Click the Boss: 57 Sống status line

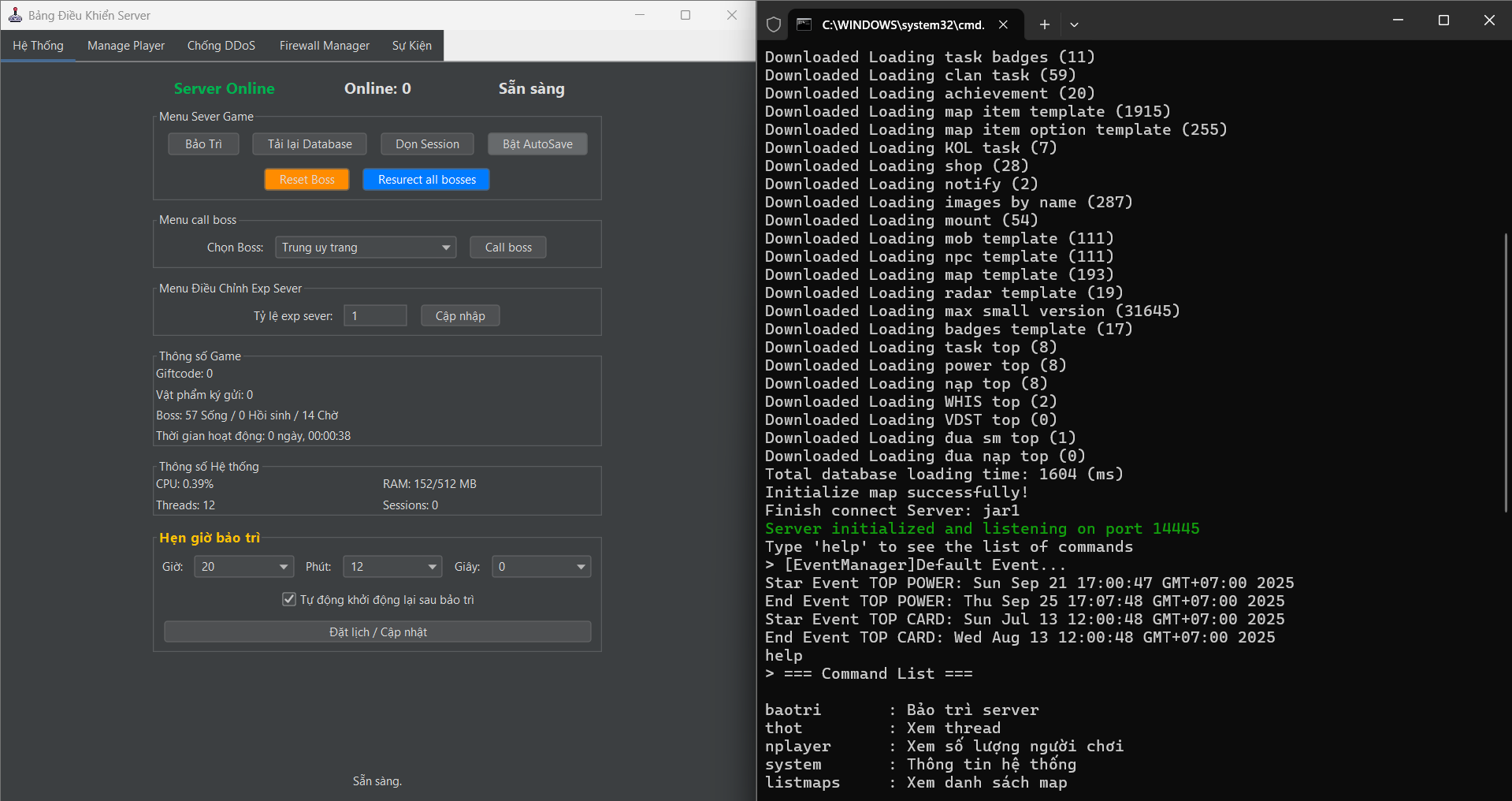click(247, 415)
